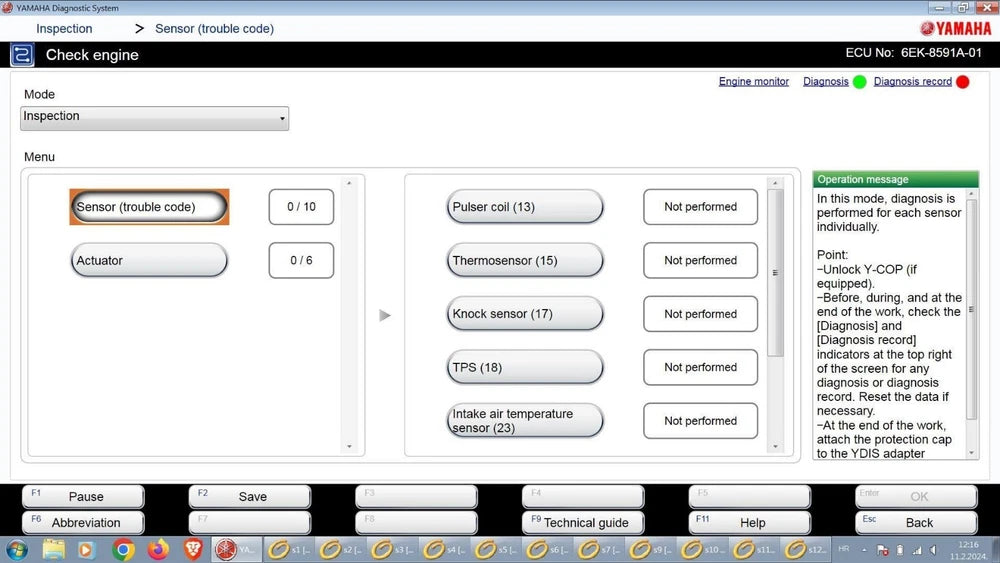Open taskbar window s4
This screenshot has width=1000, height=563.
(x=443, y=549)
